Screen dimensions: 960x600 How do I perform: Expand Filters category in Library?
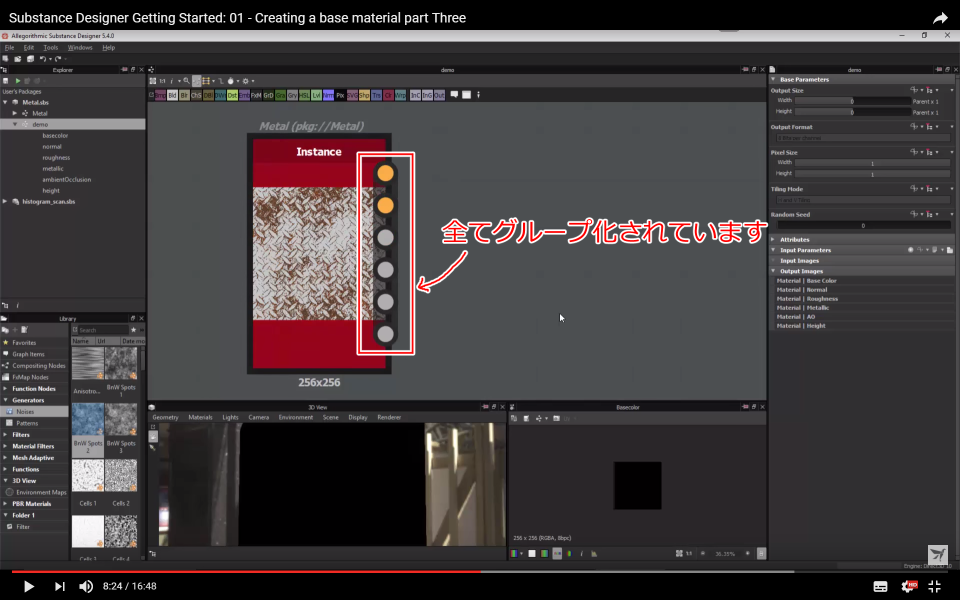6,435
